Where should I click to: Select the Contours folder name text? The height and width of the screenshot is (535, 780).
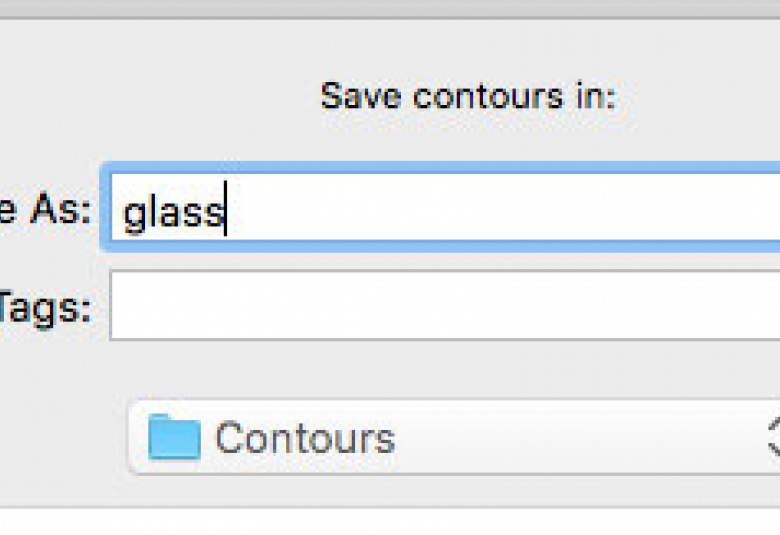(x=305, y=437)
